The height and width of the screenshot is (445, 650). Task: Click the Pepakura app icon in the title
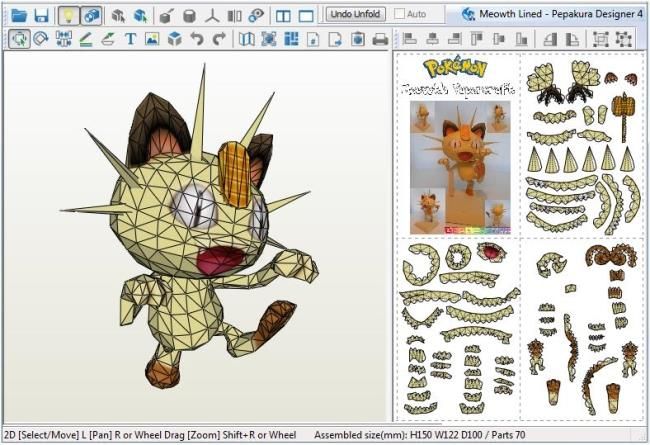pos(468,14)
